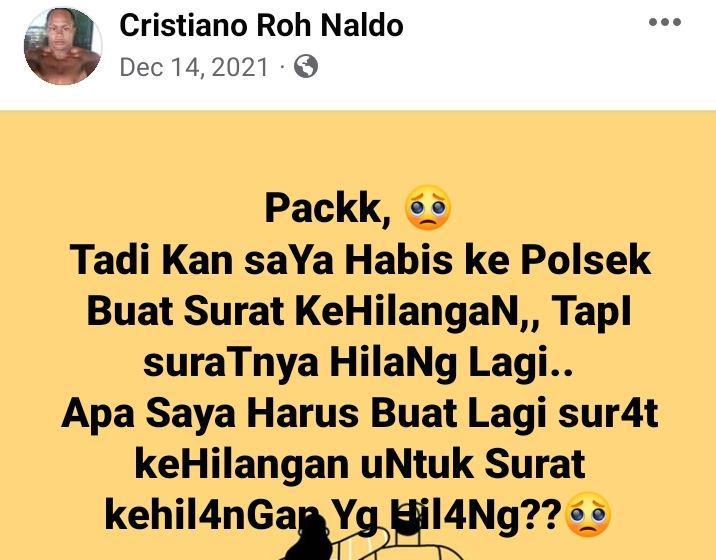Tap the pleading emoji after "Hil4Ng??"
The height and width of the screenshot is (560, 716).
point(588,514)
